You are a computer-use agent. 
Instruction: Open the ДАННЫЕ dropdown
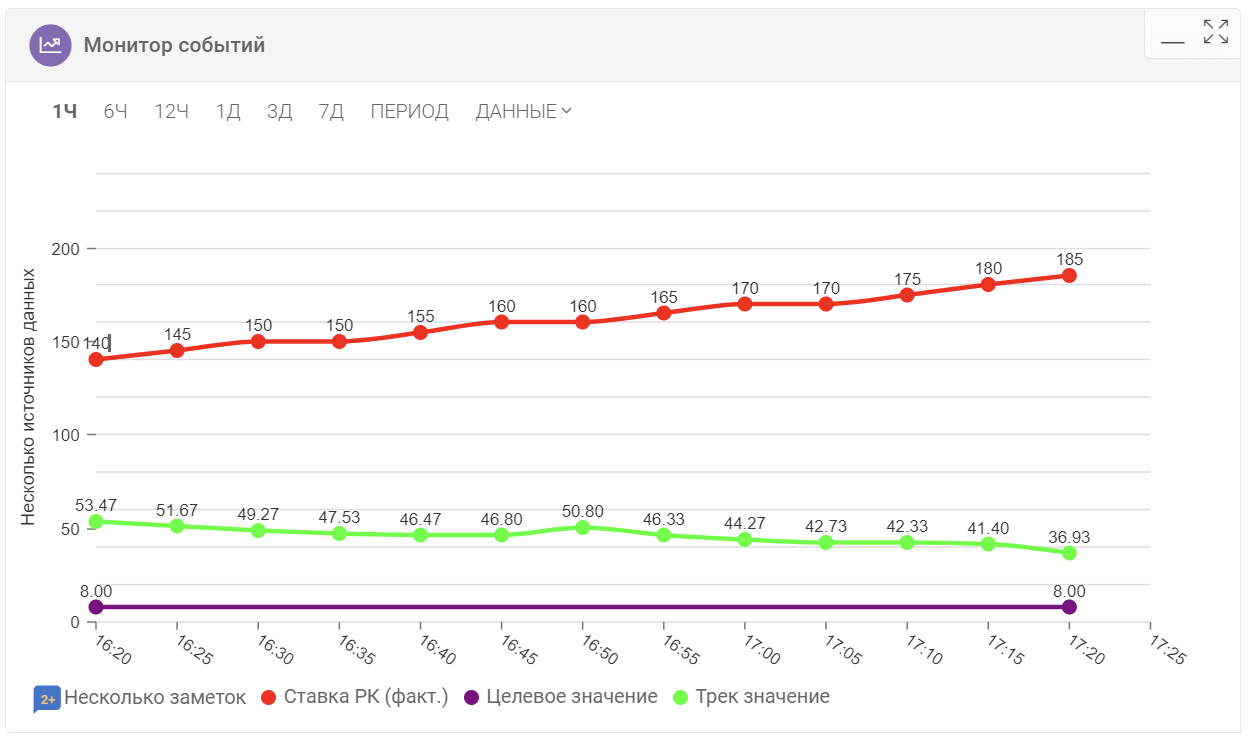coord(523,111)
